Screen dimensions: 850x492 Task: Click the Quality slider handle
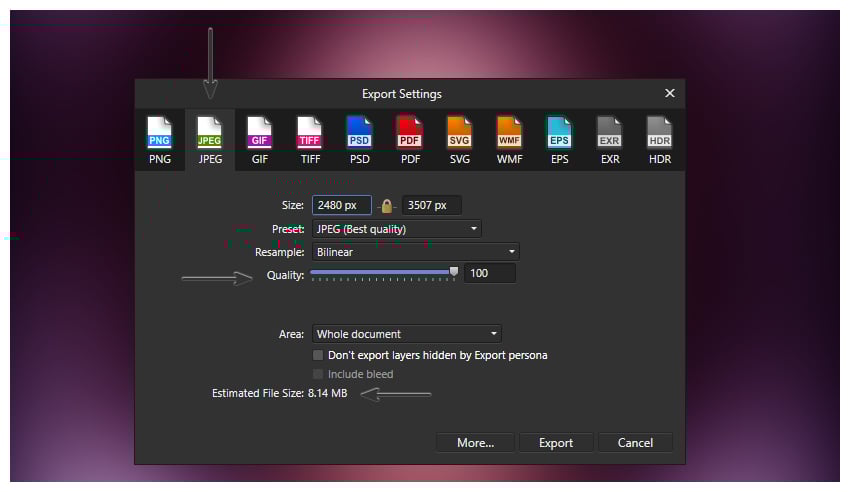pyautogui.click(x=454, y=272)
